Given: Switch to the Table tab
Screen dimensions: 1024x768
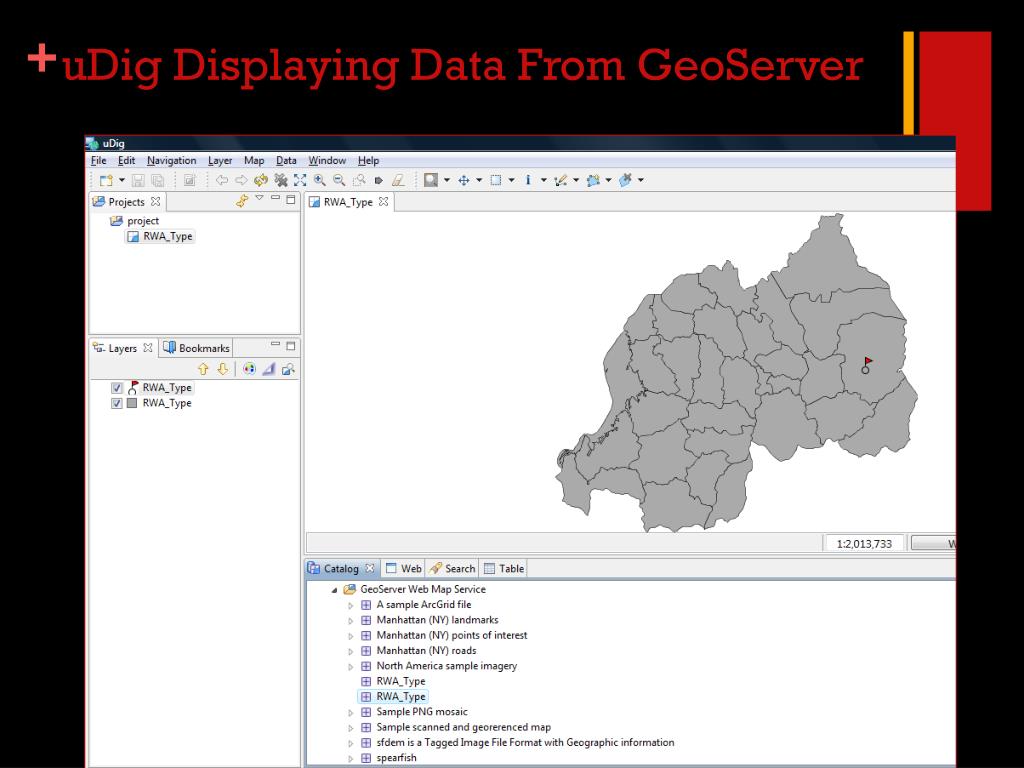Looking at the screenshot, I should coord(504,569).
